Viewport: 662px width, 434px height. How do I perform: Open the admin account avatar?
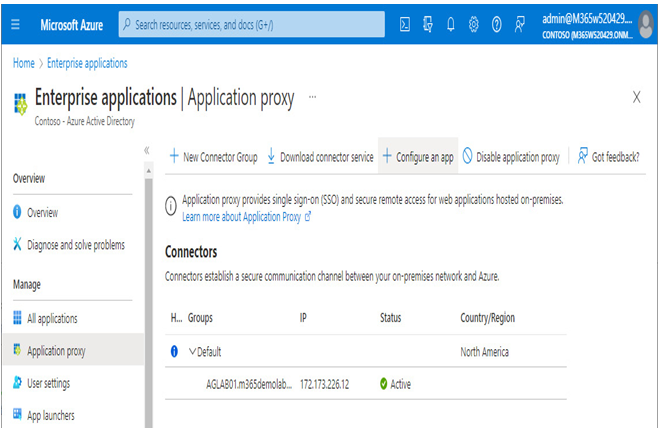pos(646,24)
